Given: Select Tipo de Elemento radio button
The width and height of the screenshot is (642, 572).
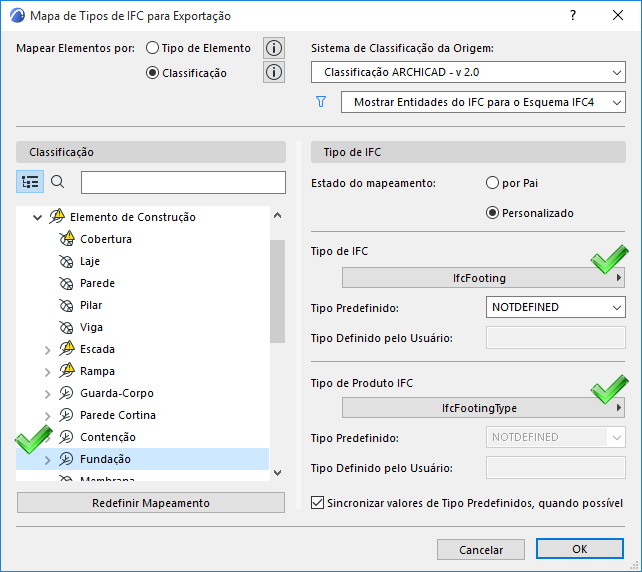Looking at the screenshot, I should [x=153, y=48].
